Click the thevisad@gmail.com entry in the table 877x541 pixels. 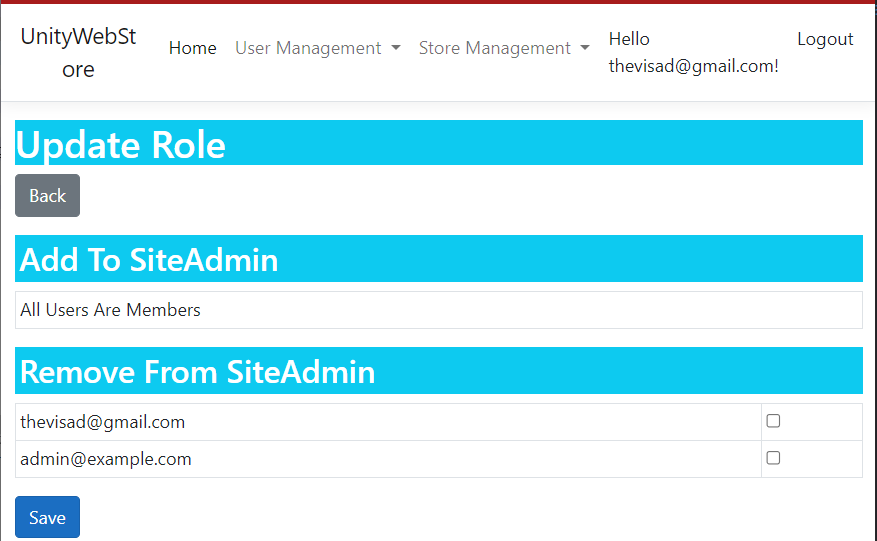(x=102, y=422)
